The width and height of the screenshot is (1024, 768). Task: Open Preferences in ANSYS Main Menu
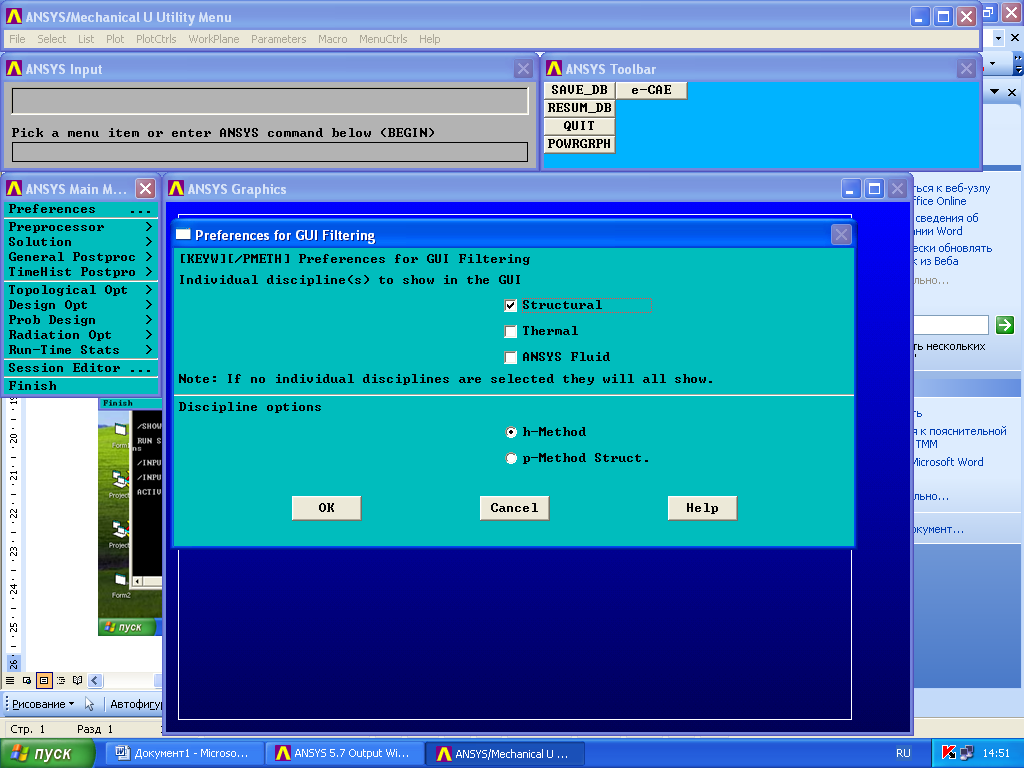pyautogui.click(x=81, y=209)
